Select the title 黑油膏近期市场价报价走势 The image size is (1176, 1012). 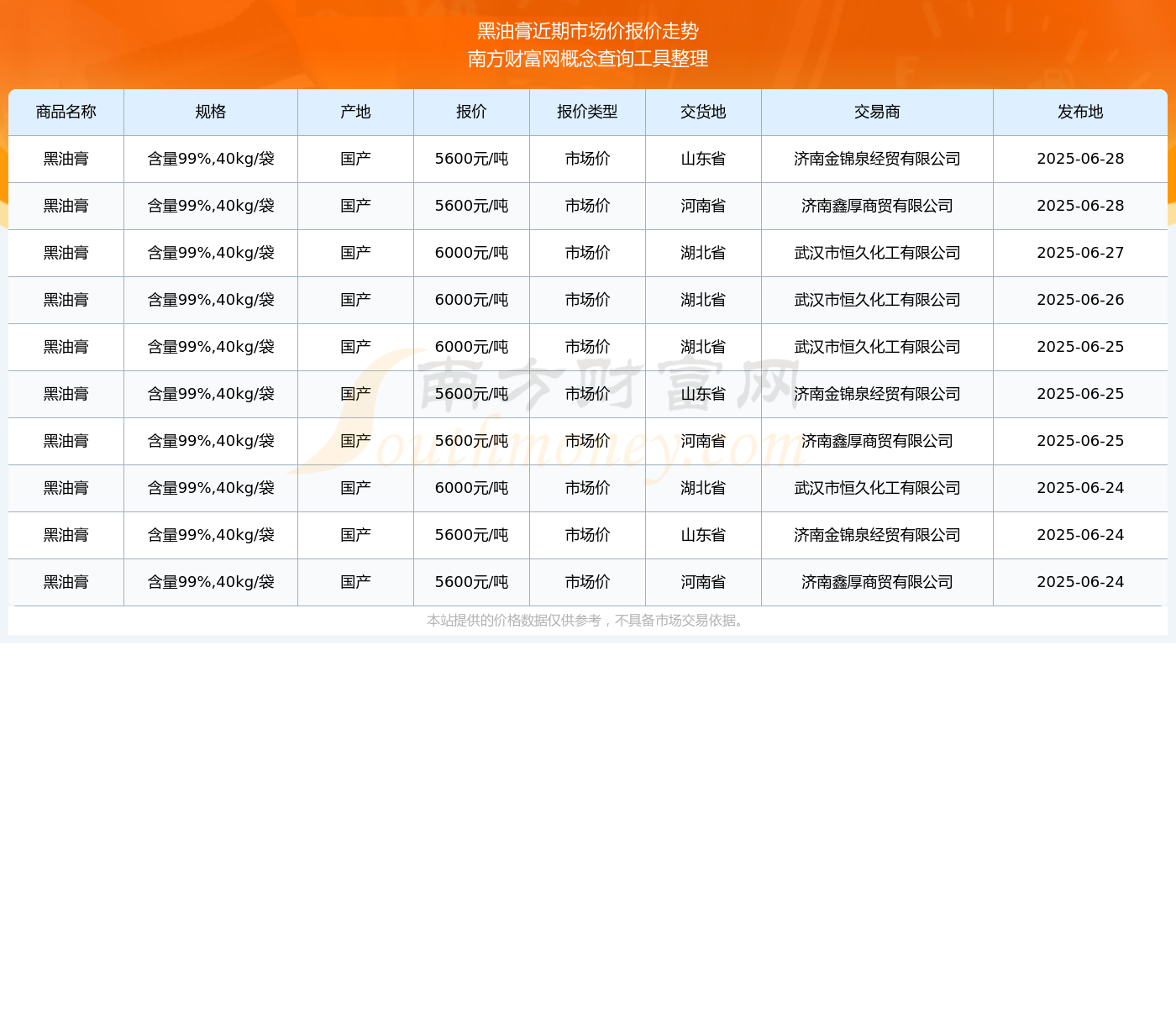tap(588, 31)
